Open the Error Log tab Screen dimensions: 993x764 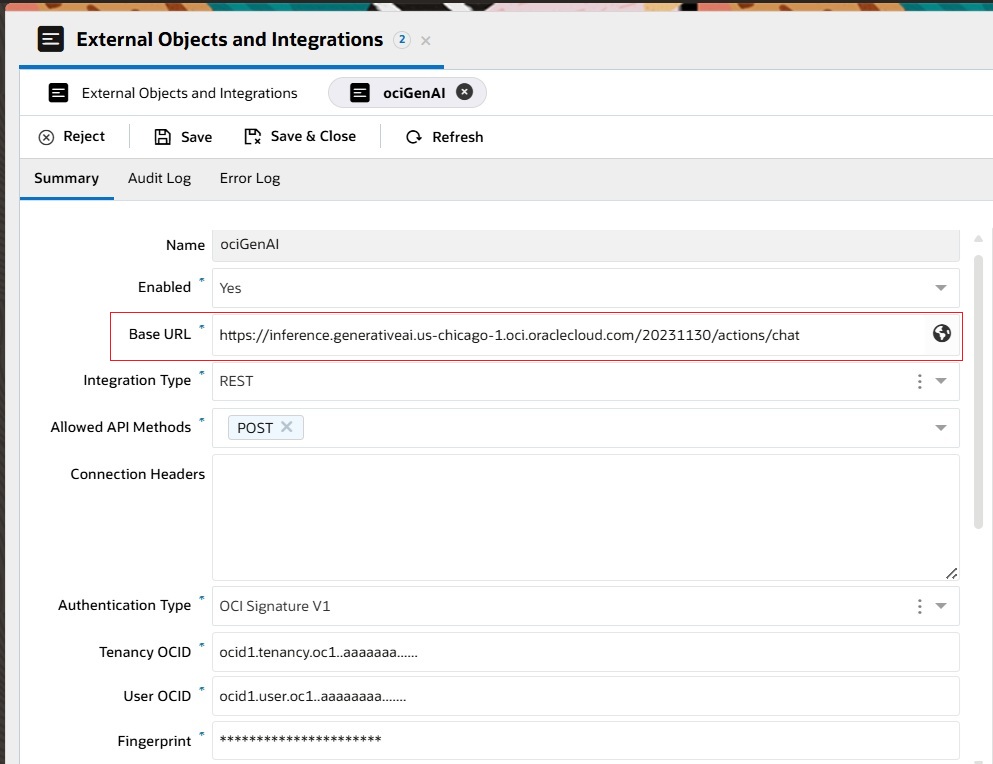(249, 178)
